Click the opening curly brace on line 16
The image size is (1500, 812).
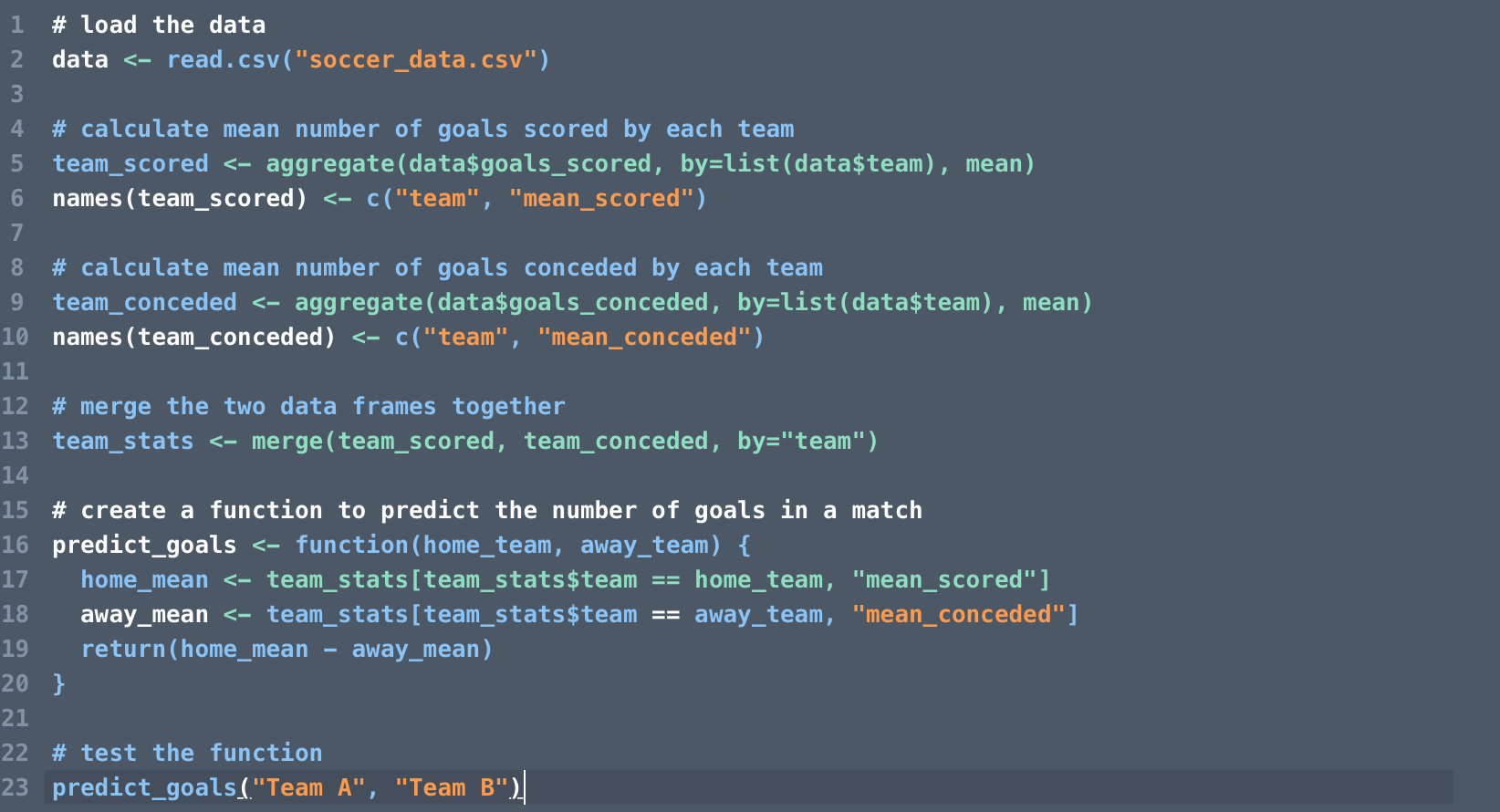tap(745, 545)
